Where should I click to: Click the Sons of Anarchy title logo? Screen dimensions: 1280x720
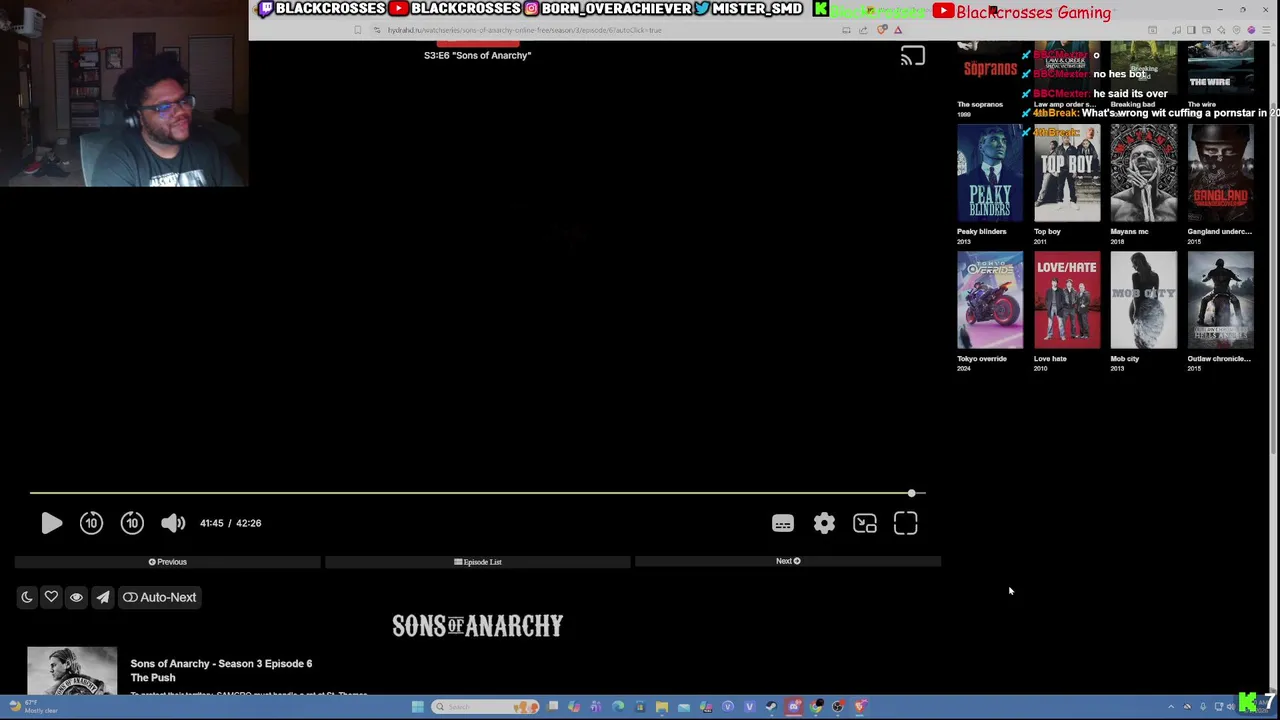coord(478,626)
